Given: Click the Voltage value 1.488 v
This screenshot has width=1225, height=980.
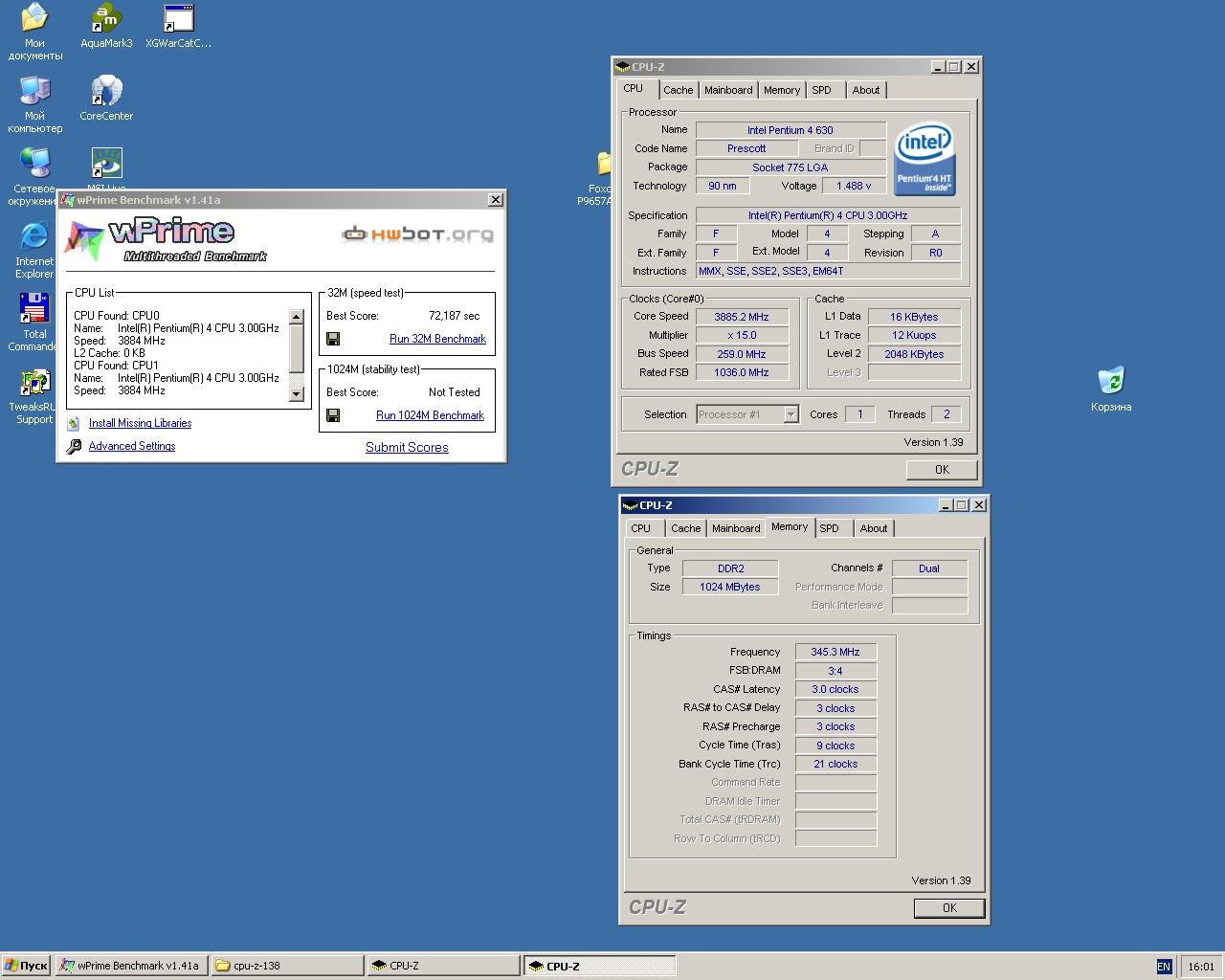Looking at the screenshot, I should [x=854, y=186].
